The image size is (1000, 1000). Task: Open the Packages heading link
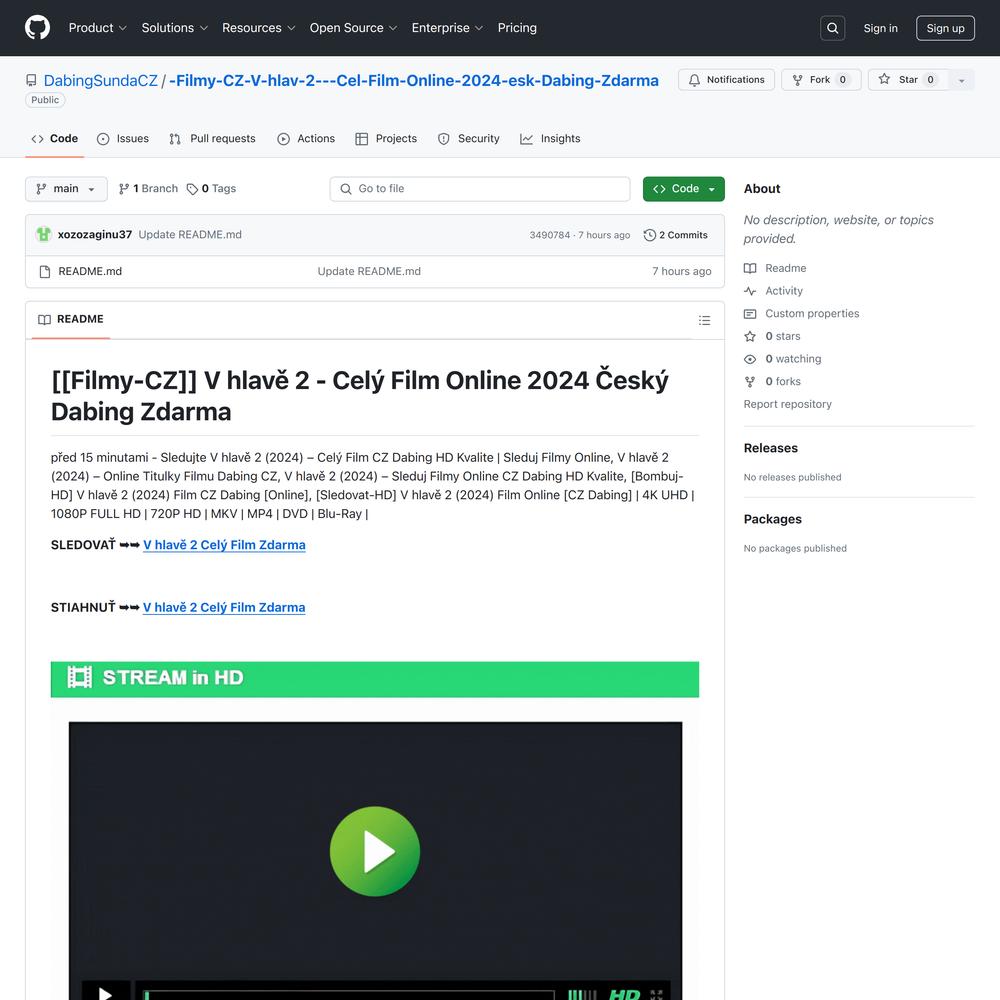click(772, 519)
